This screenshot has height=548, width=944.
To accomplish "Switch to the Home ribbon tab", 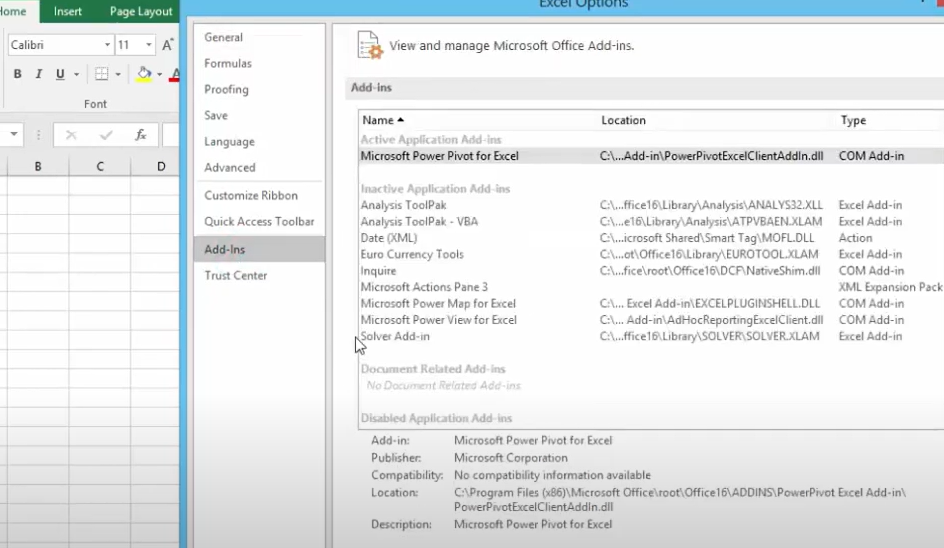I will tap(13, 11).
